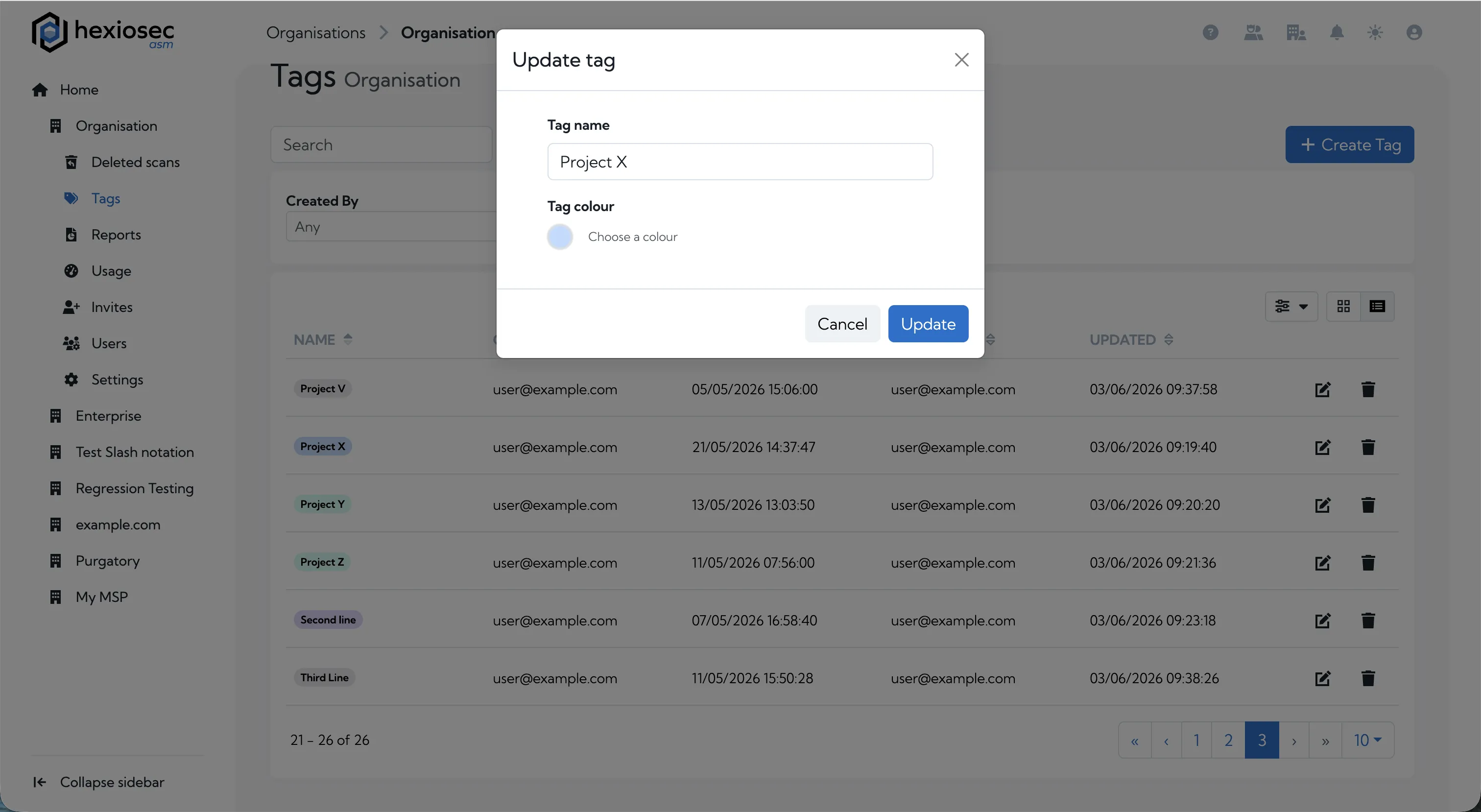Open column settings dropdown
This screenshot has width=1481, height=812.
tap(1291, 307)
